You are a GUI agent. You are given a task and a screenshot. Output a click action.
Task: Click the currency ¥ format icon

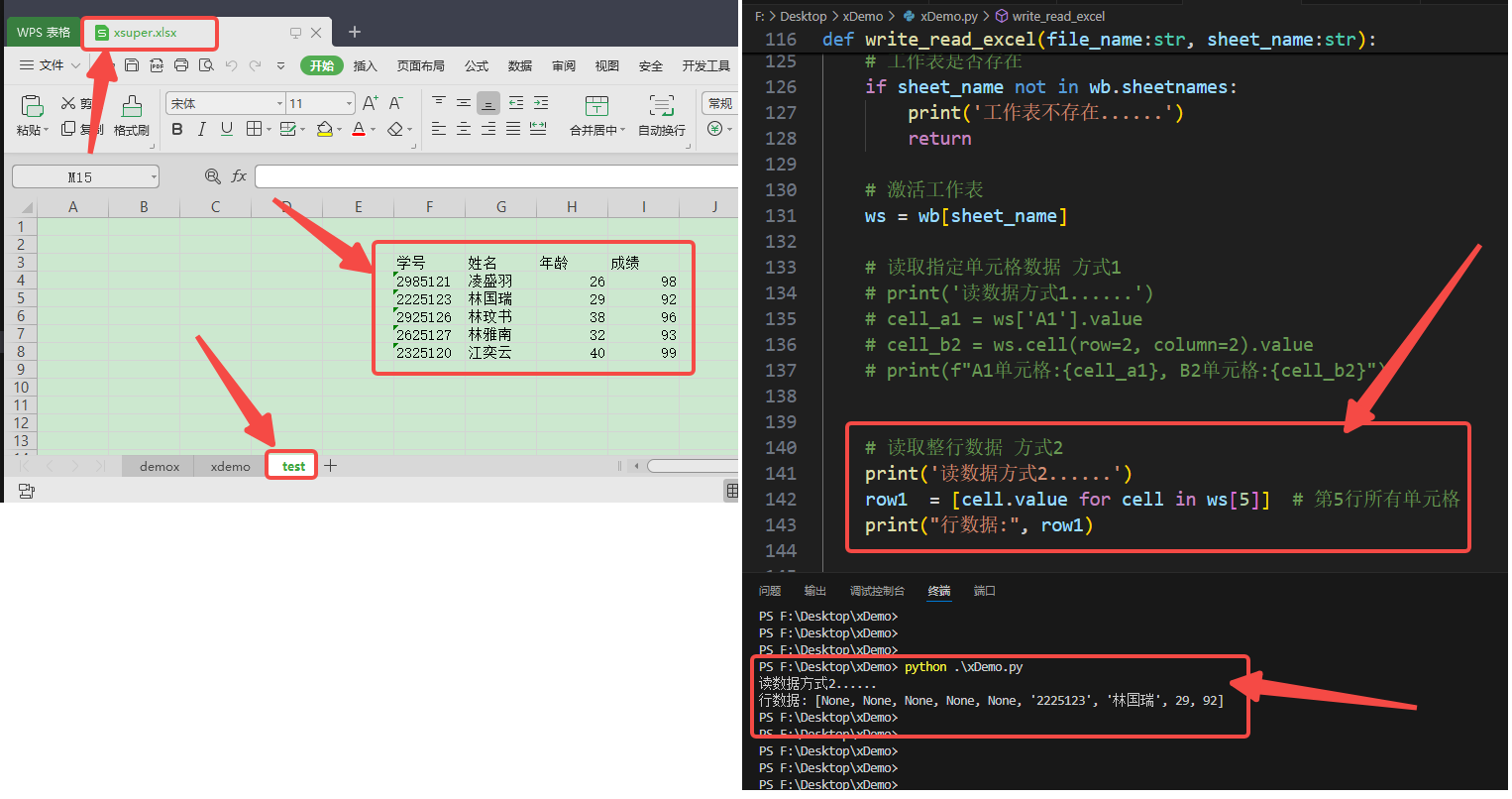pos(715,129)
